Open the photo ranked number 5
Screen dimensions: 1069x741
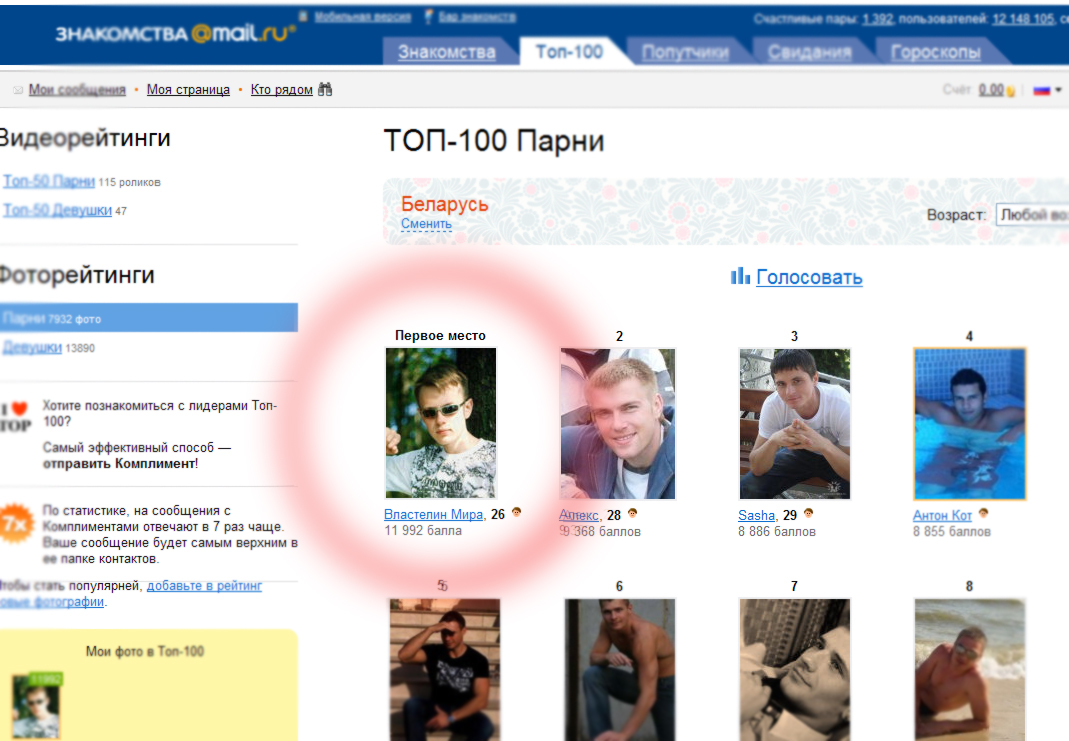(445, 669)
